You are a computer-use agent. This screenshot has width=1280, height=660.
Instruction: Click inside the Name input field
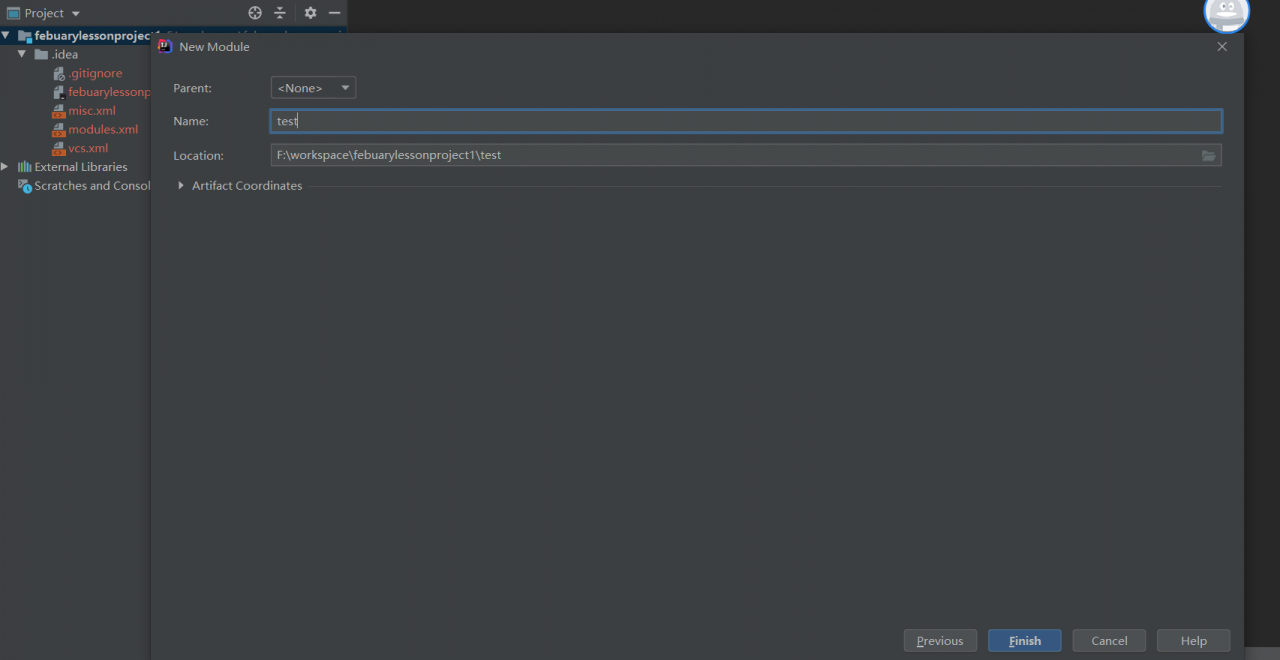click(600, 120)
